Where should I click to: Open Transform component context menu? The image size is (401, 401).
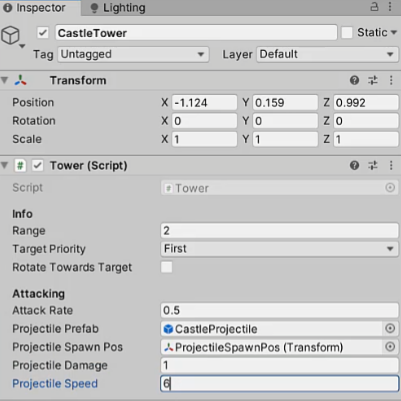click(x=391, y=80)
